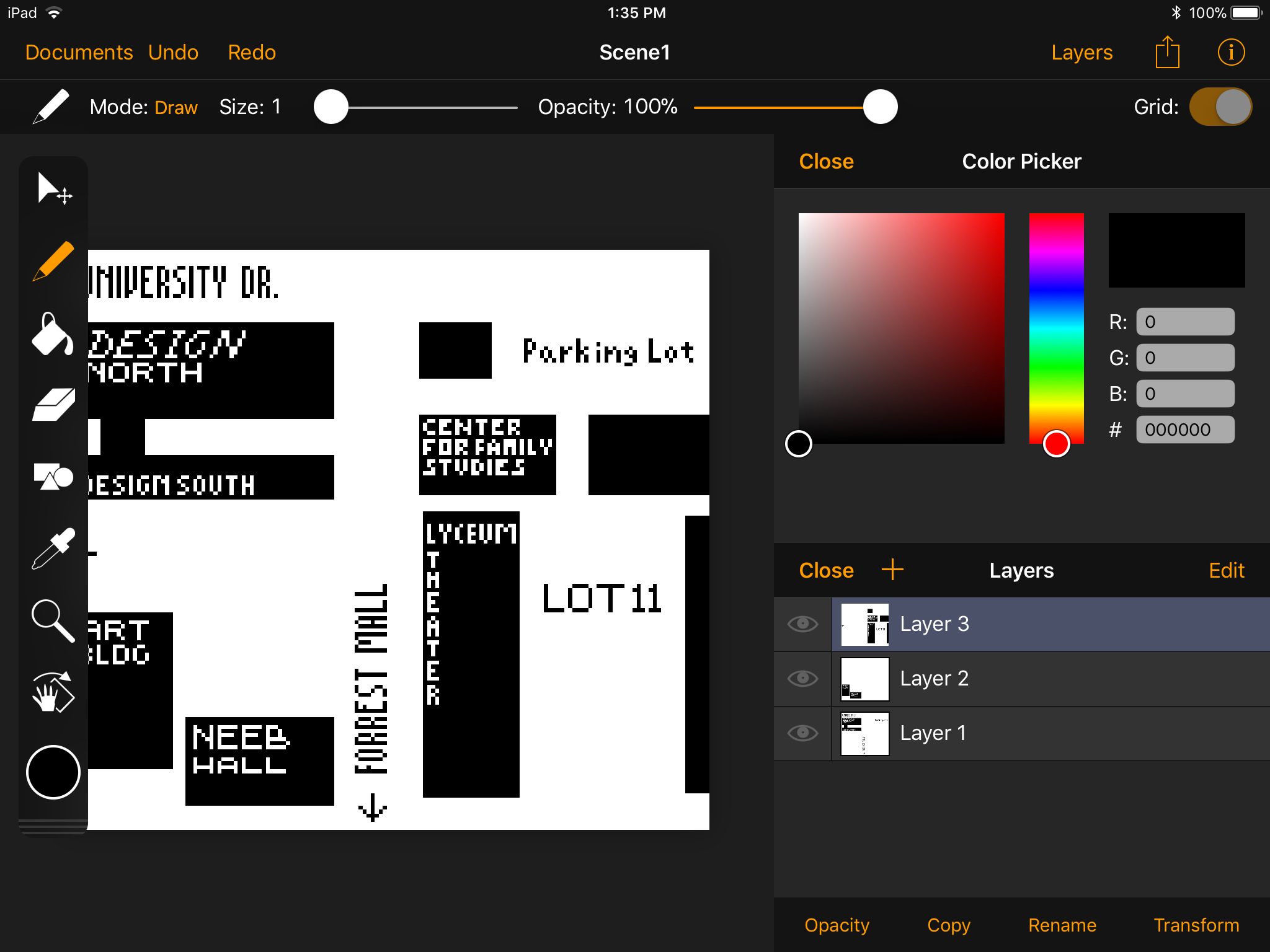Select the eyedropper color sampler tool

pyautogui.click(x=53, y=548)
